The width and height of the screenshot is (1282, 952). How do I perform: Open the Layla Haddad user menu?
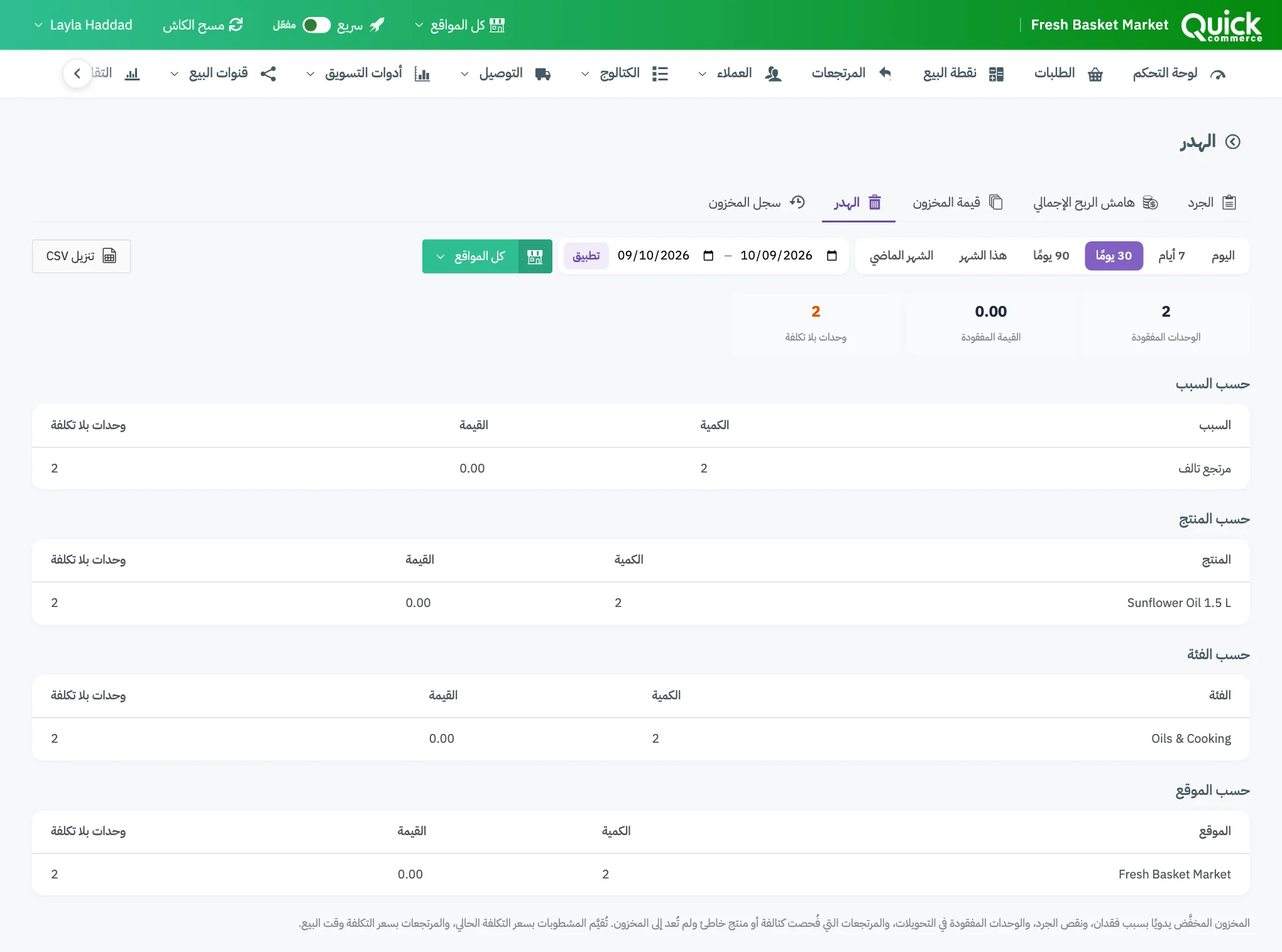point(83,25)
